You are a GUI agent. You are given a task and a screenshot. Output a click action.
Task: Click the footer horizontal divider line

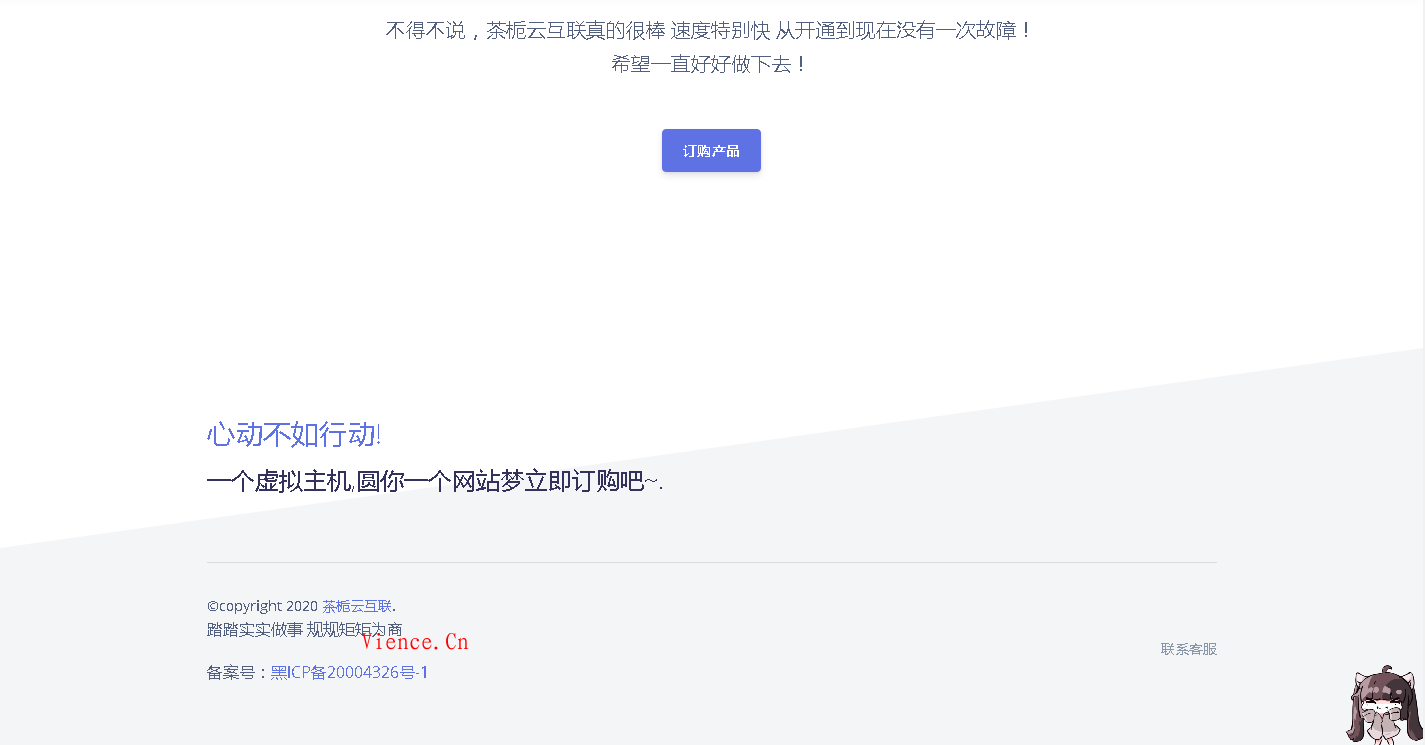pyautogui.click(x=711, y=562)
